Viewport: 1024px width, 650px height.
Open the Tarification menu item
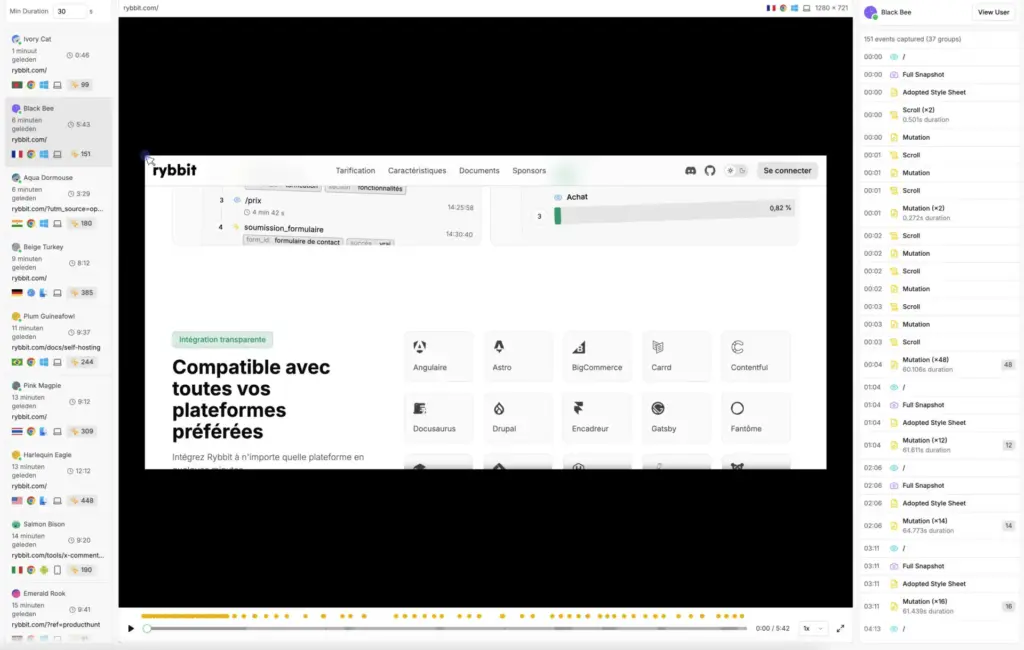355,171
